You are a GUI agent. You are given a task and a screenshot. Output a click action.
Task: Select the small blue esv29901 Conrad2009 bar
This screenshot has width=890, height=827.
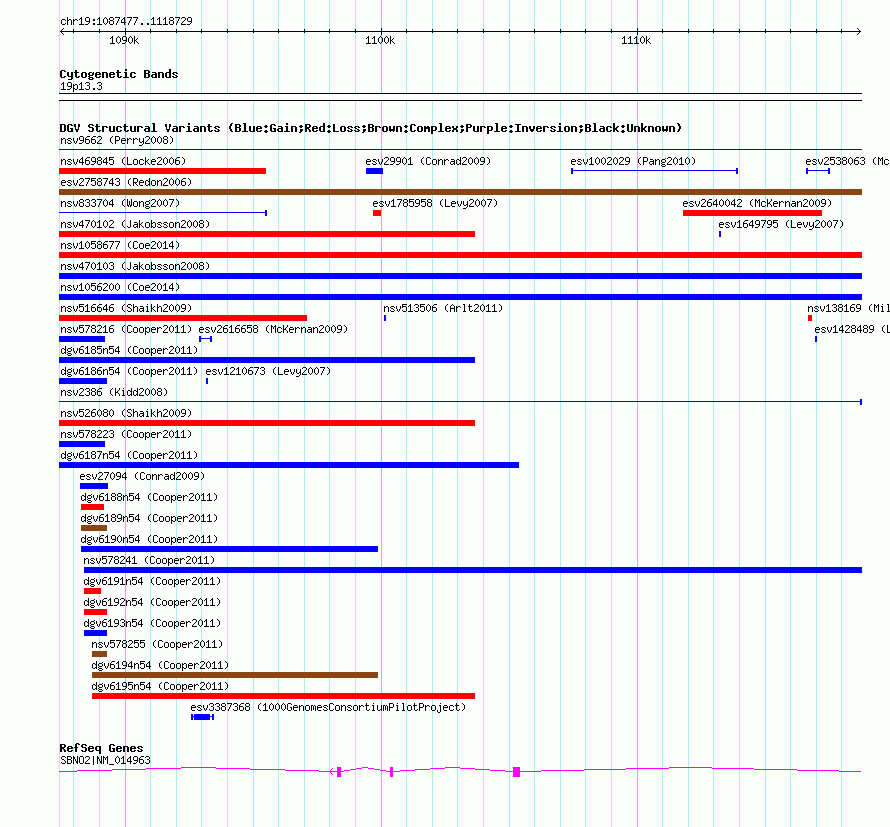click(x=374, y=171)
